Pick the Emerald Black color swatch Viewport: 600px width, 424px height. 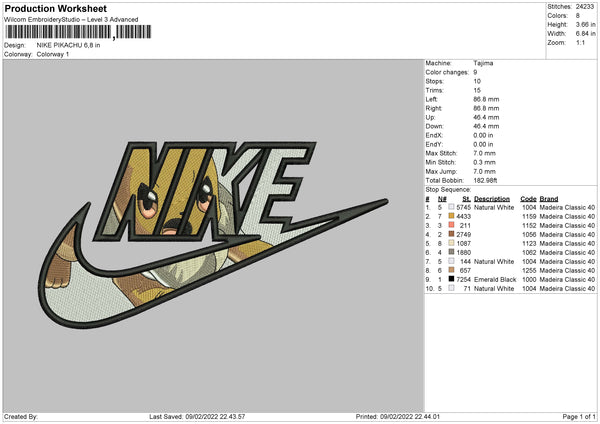click(452, 279)
